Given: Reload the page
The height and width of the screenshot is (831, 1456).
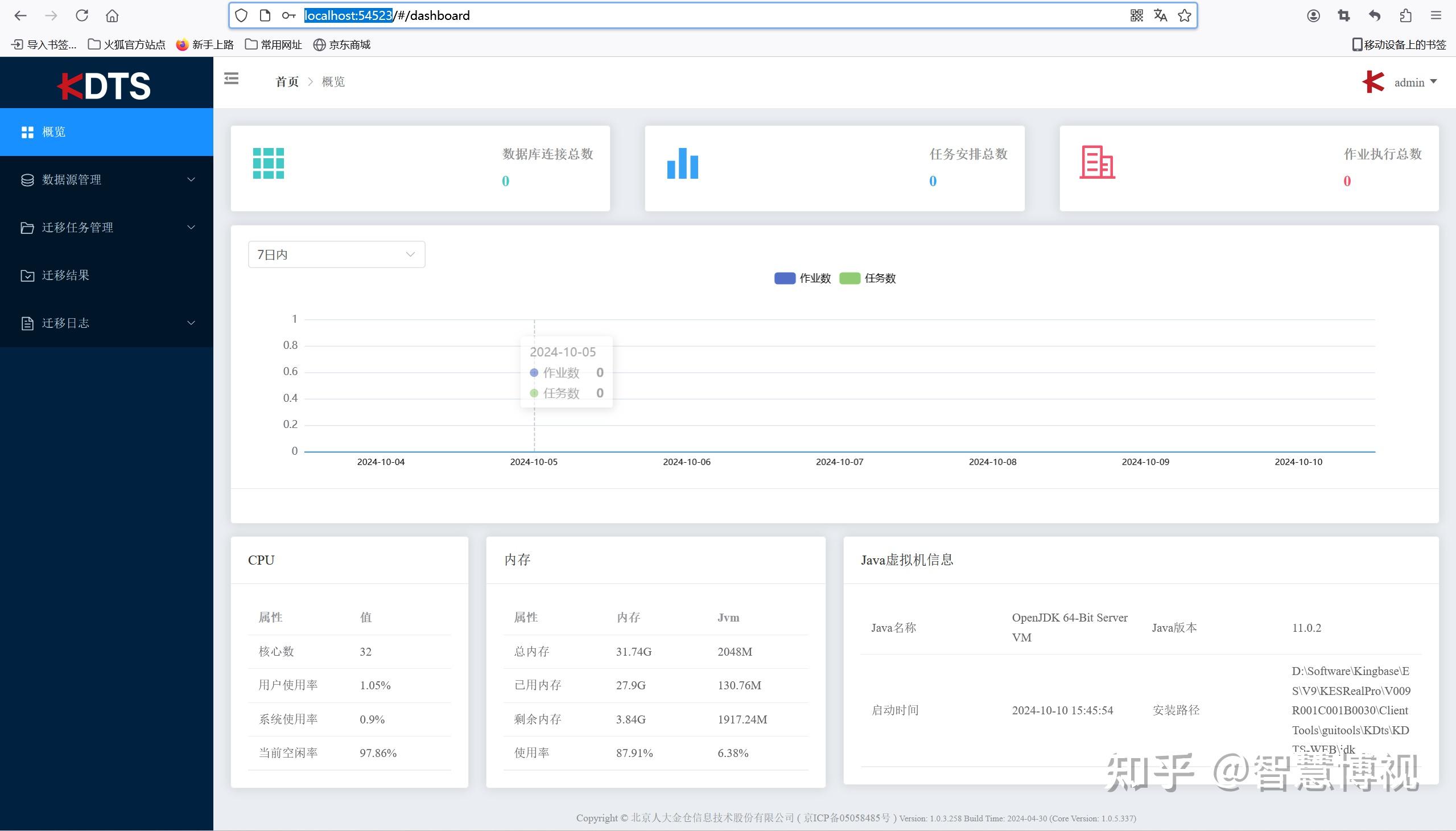Looking at the screenshot, I should pyautogui.click(x=81, y=15).
